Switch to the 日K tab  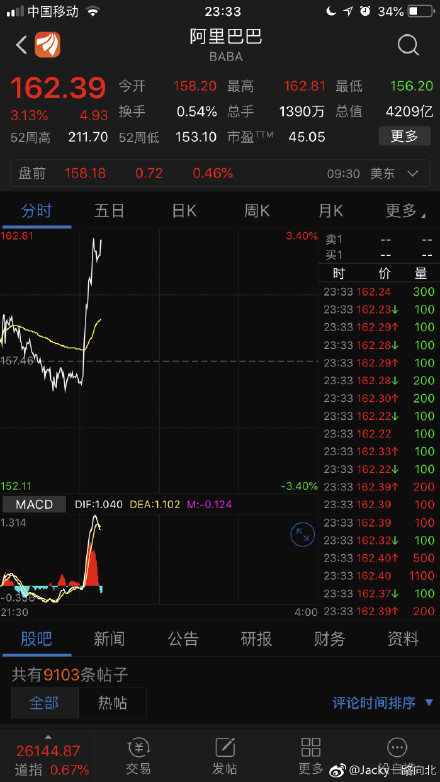pos(184,211)
